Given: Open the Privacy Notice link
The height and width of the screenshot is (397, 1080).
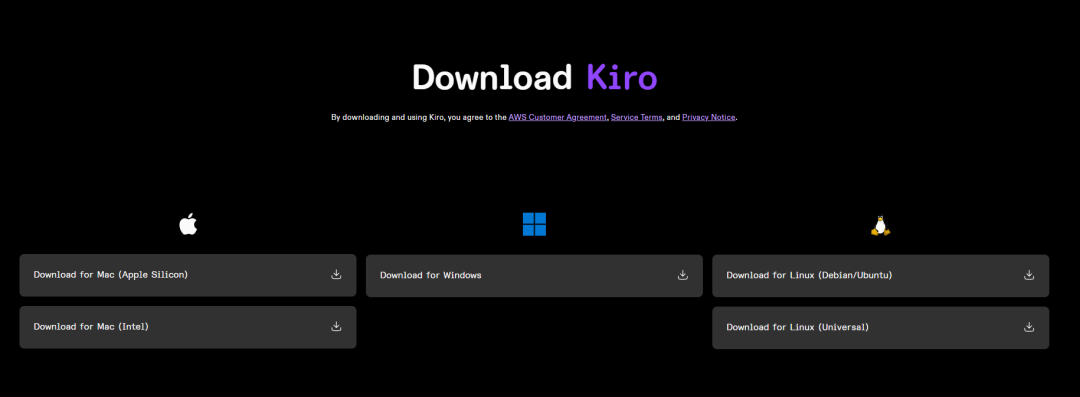Looking at the screenshot, I should [x=709, y=118].
